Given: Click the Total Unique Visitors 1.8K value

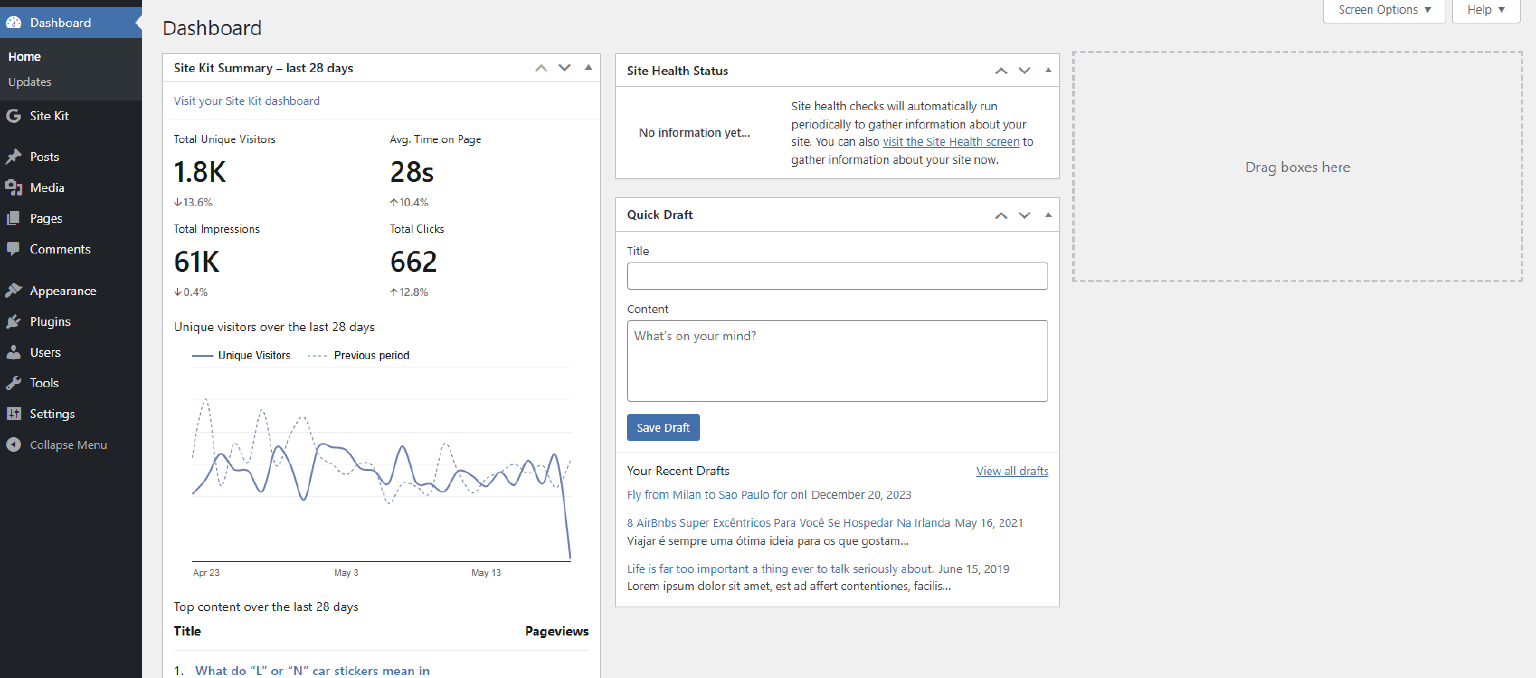Looking at the screenshot, I should pos(200,172).
